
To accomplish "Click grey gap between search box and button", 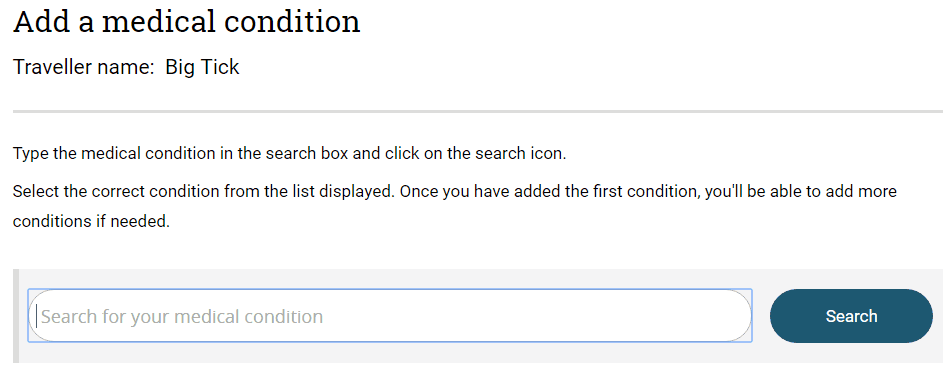I will (x=761, y=316).
